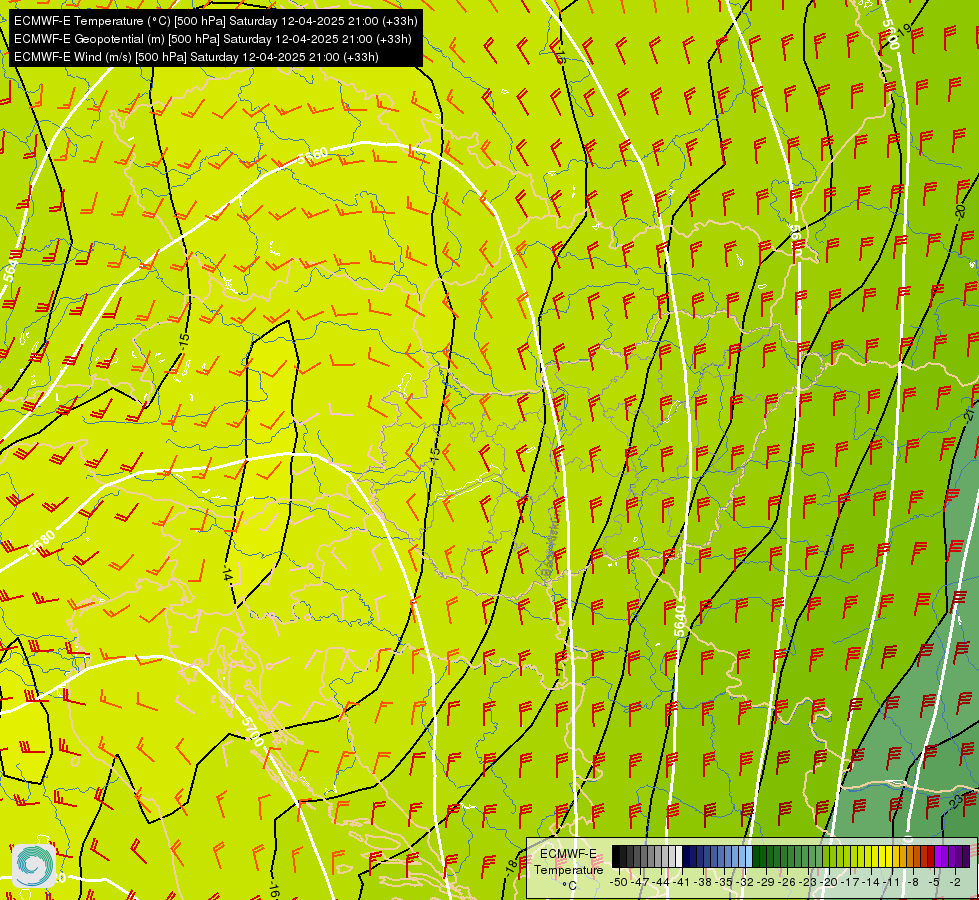Image resolution: width=979 pixels, height=900 pixels.
Task: Click the -23 value on the temperature legend
Action: click(808, 882)
